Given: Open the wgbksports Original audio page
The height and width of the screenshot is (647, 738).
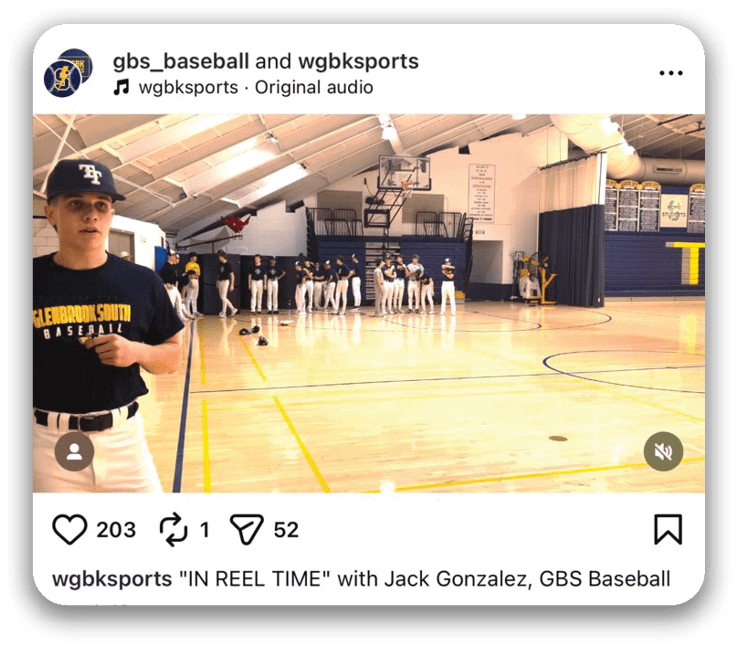Looking at the screenshot, I should click(x=256, y=88).
